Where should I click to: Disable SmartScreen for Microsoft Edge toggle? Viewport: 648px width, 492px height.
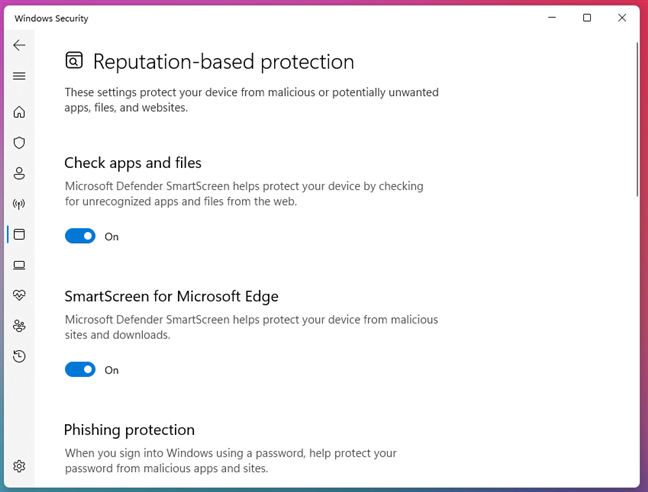point(80,370)
